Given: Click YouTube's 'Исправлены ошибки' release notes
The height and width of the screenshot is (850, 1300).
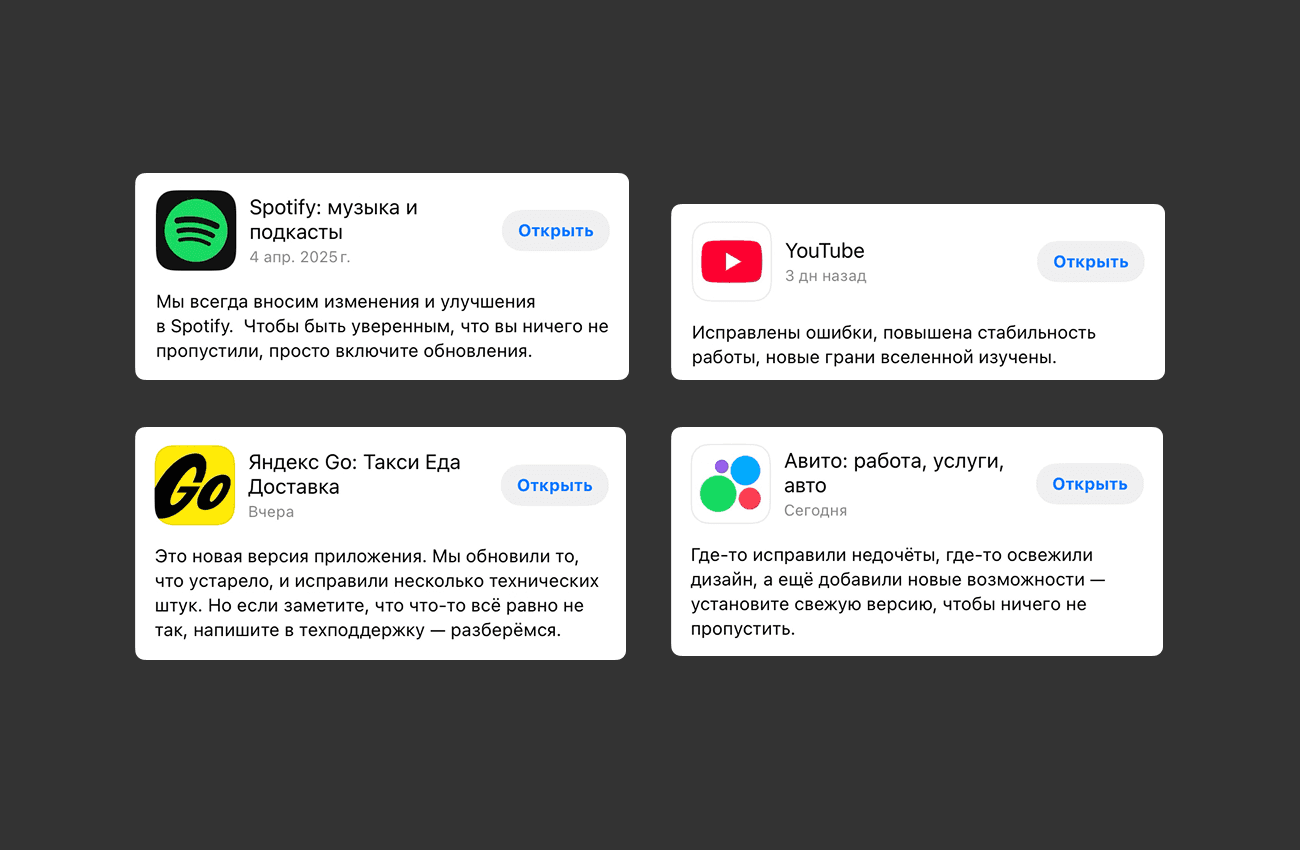Looking at the screenshot, I should click(894, 345).
